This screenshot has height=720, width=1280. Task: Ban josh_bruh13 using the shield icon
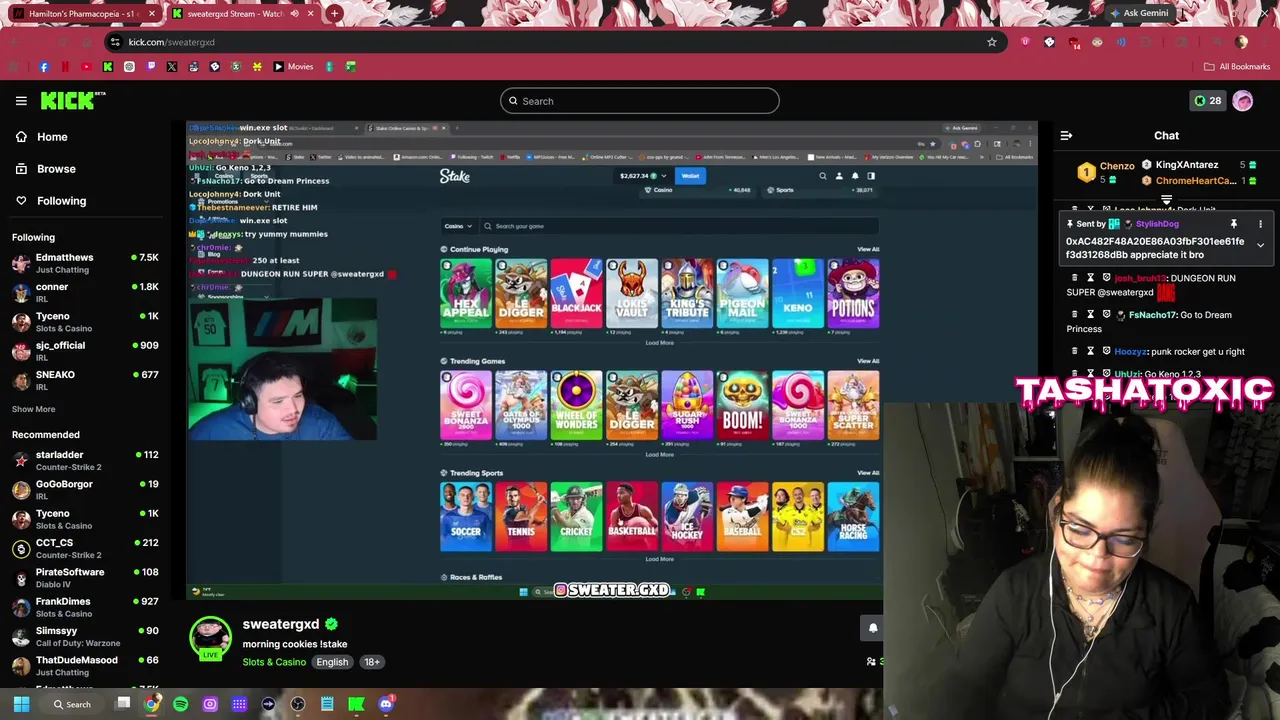tap(1106, 278)
